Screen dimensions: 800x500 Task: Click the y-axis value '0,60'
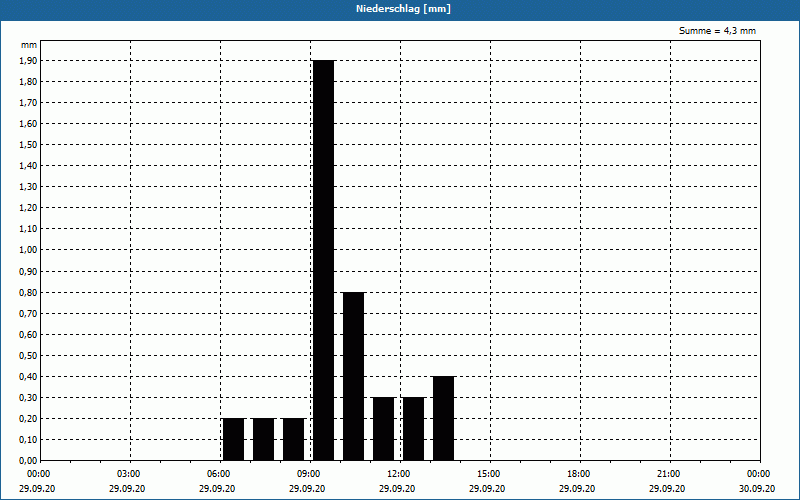(x=28, y=334)
